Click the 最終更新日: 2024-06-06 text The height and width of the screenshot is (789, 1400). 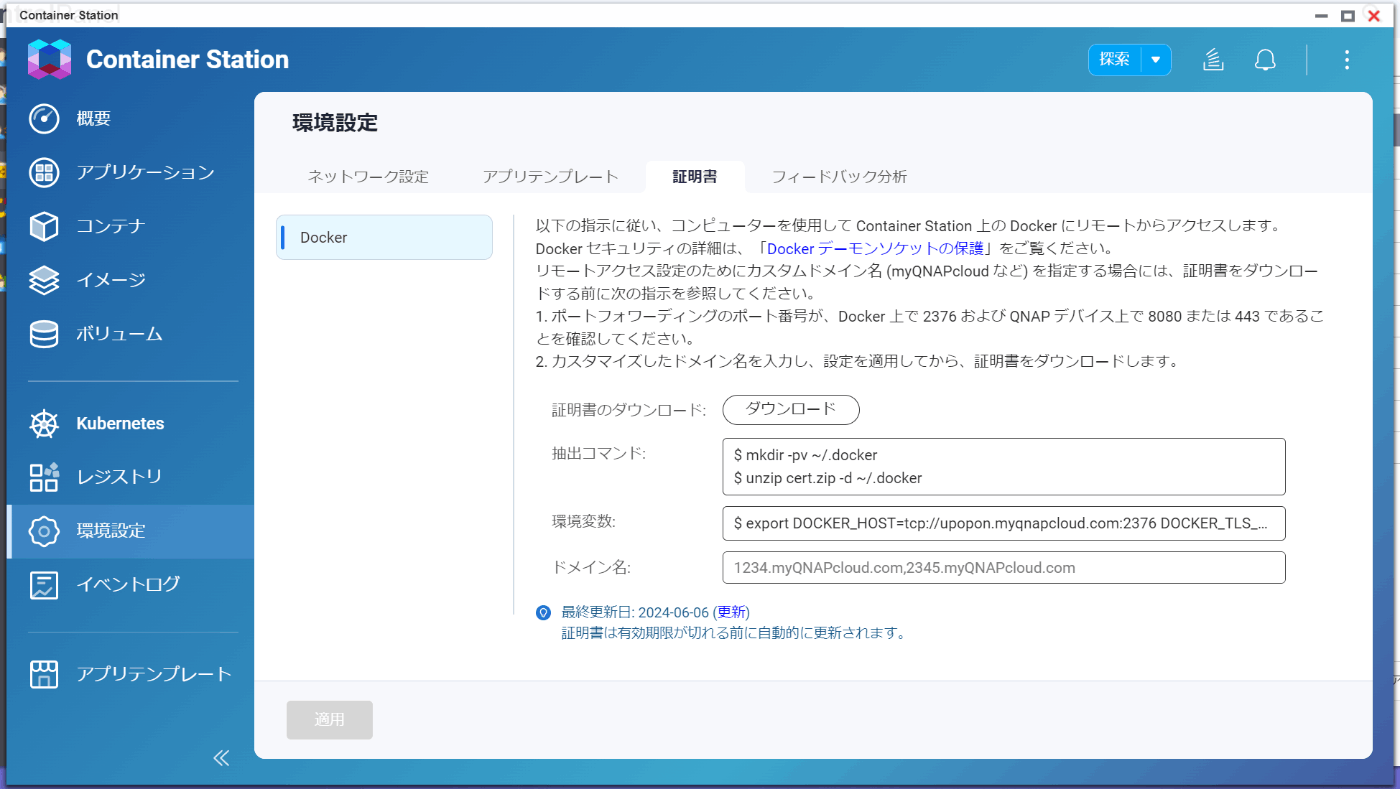[635, 612]
